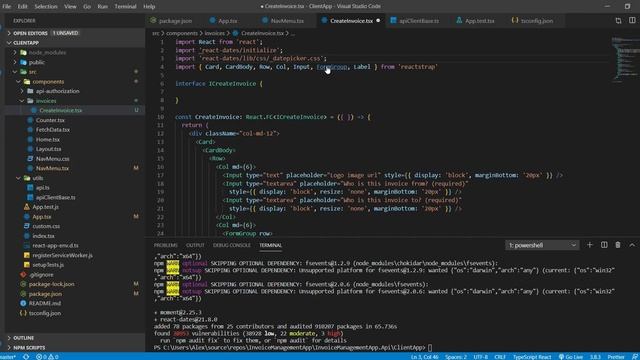
Task: Start Go Live server
Action: tap(571, 357)
